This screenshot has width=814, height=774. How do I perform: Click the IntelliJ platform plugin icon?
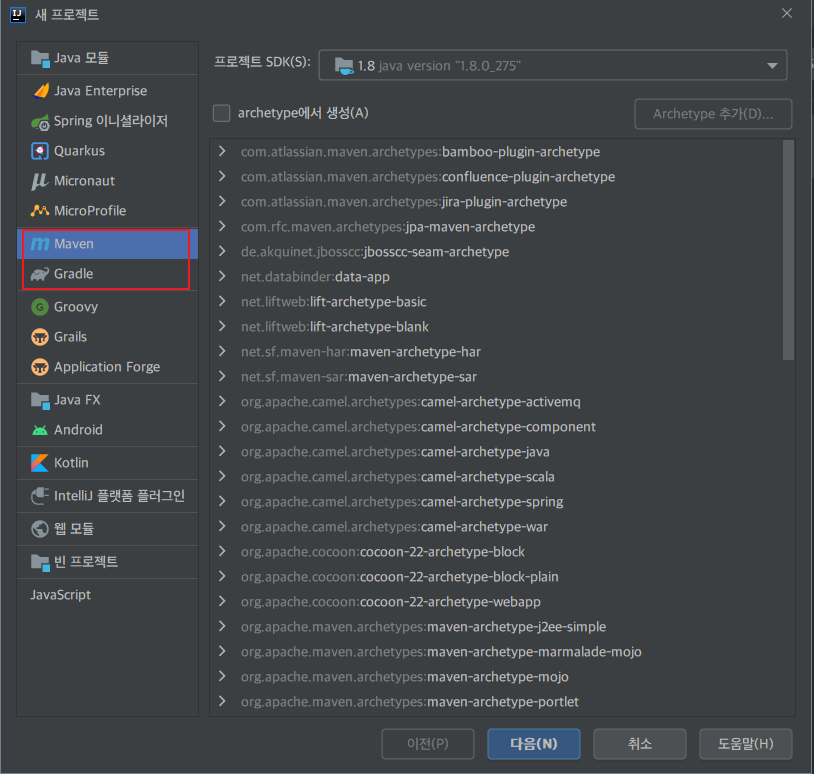[x=40, y=496]
